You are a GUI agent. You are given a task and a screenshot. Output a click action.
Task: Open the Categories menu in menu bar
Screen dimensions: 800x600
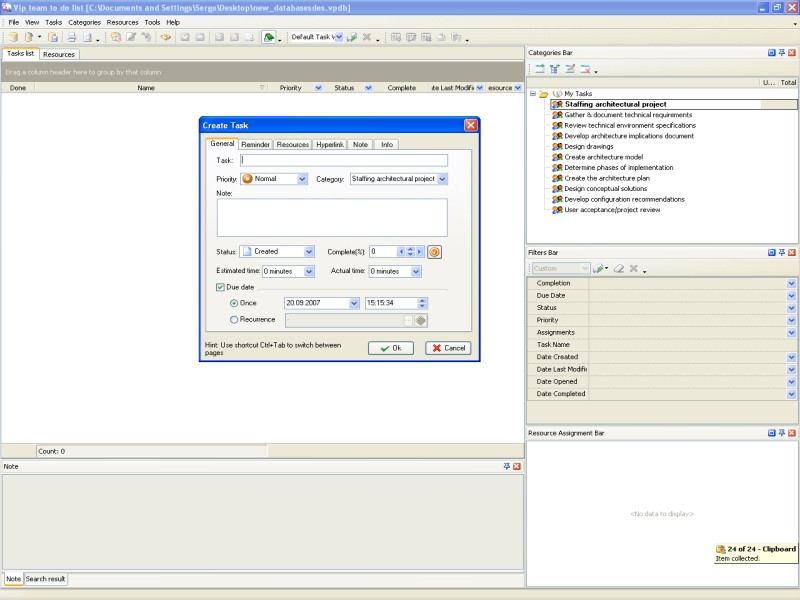pos(84,22)
